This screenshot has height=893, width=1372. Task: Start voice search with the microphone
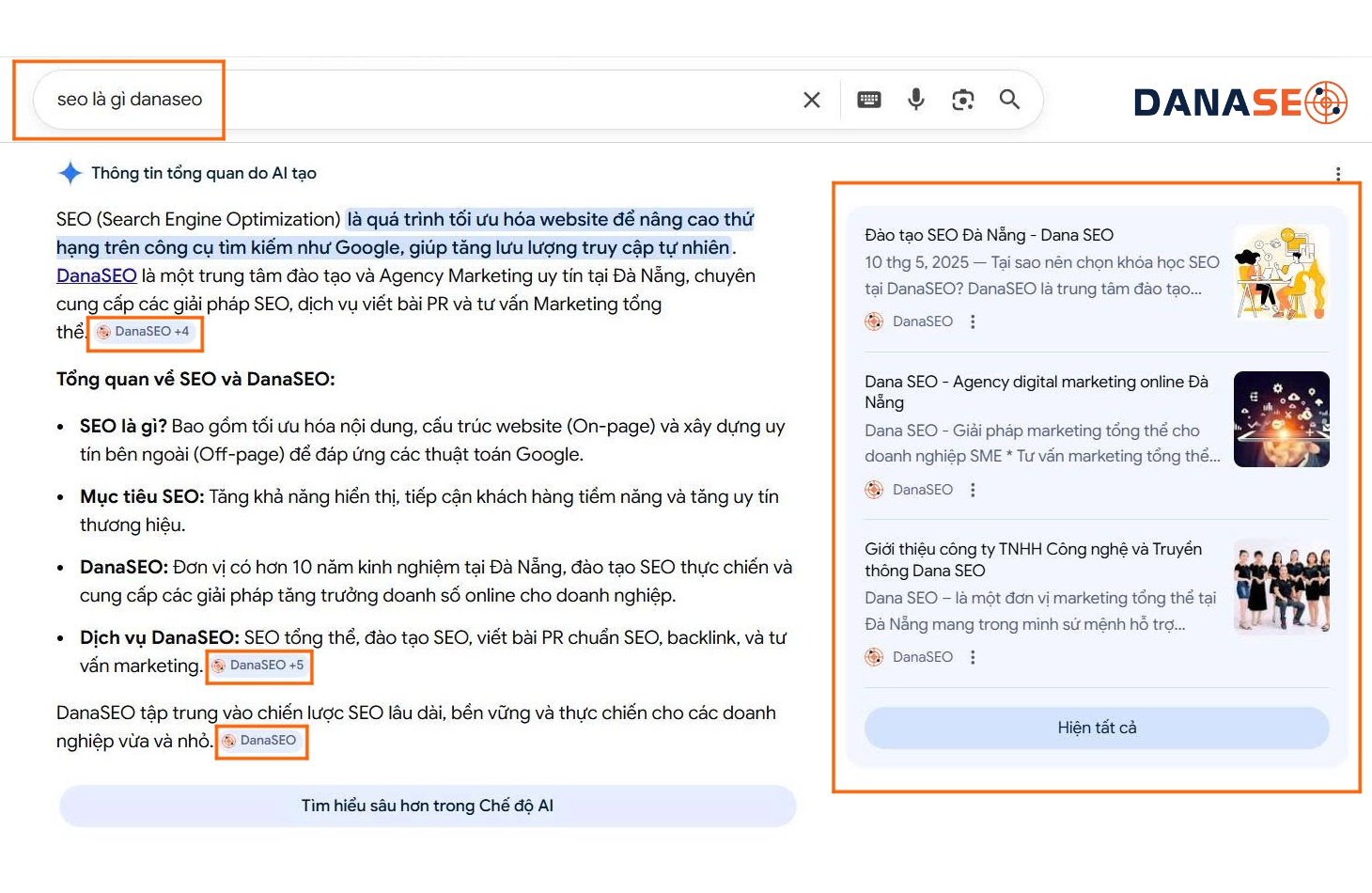916,100
